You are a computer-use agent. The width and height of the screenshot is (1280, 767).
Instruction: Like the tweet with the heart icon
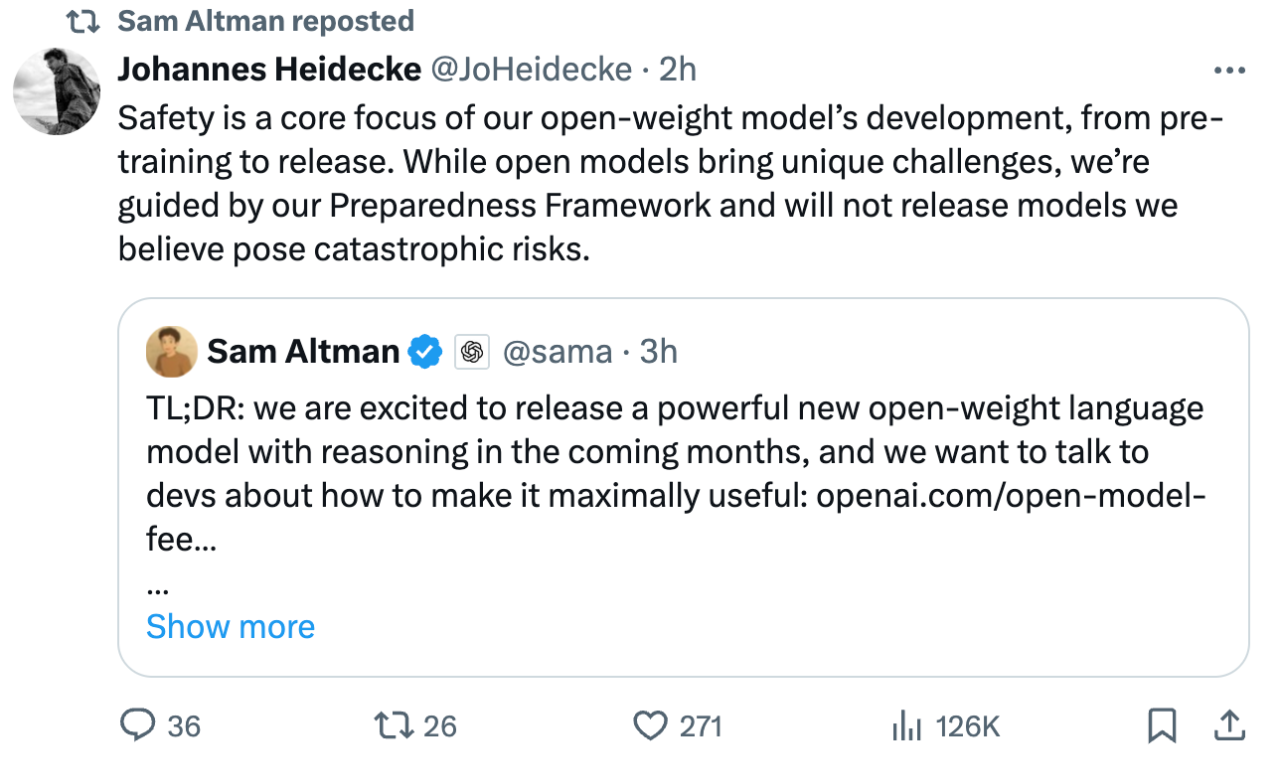651,725
